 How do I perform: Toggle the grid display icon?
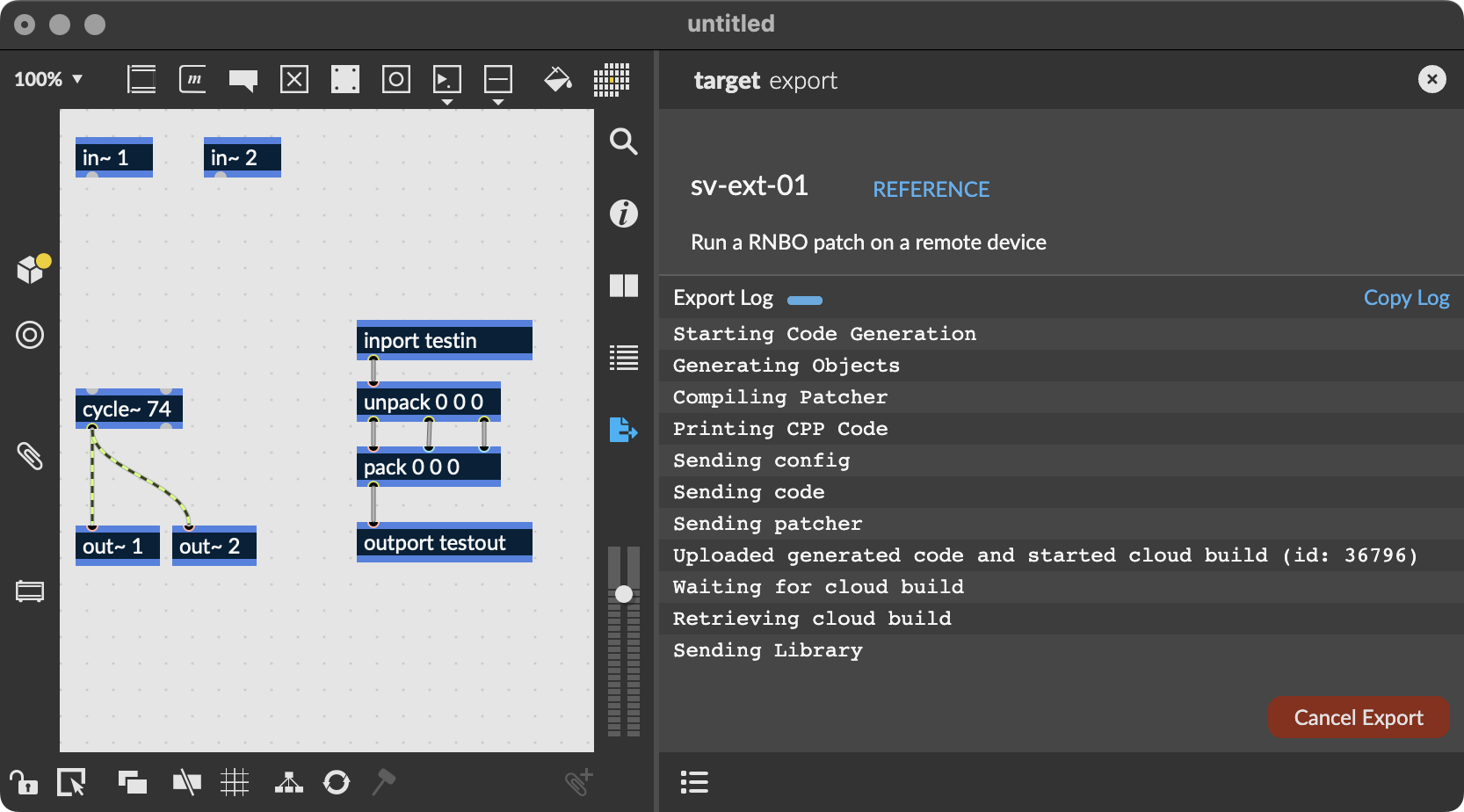pos(235,782)
